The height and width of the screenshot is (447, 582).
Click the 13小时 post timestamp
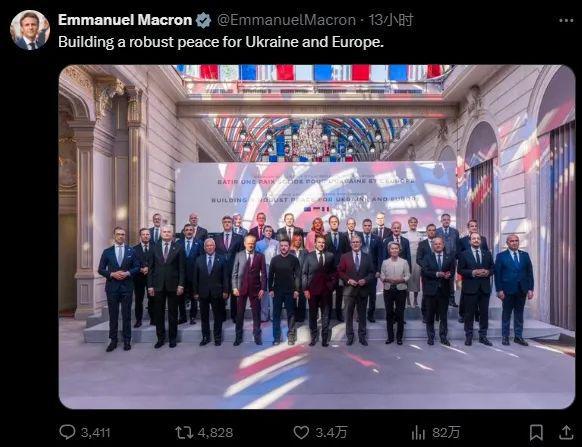(391, 20)
